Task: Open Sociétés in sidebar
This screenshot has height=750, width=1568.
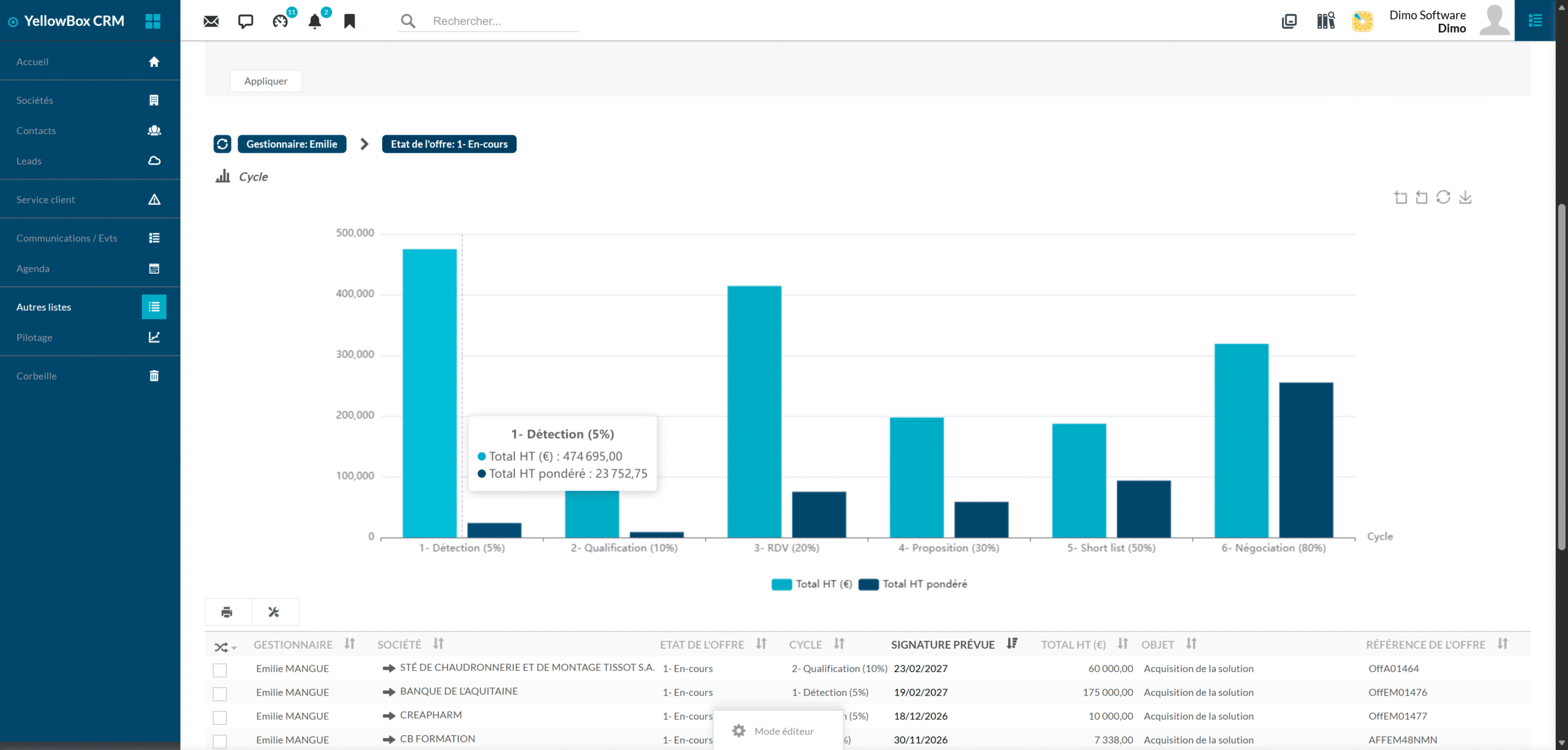Action: tap(90, 100)
